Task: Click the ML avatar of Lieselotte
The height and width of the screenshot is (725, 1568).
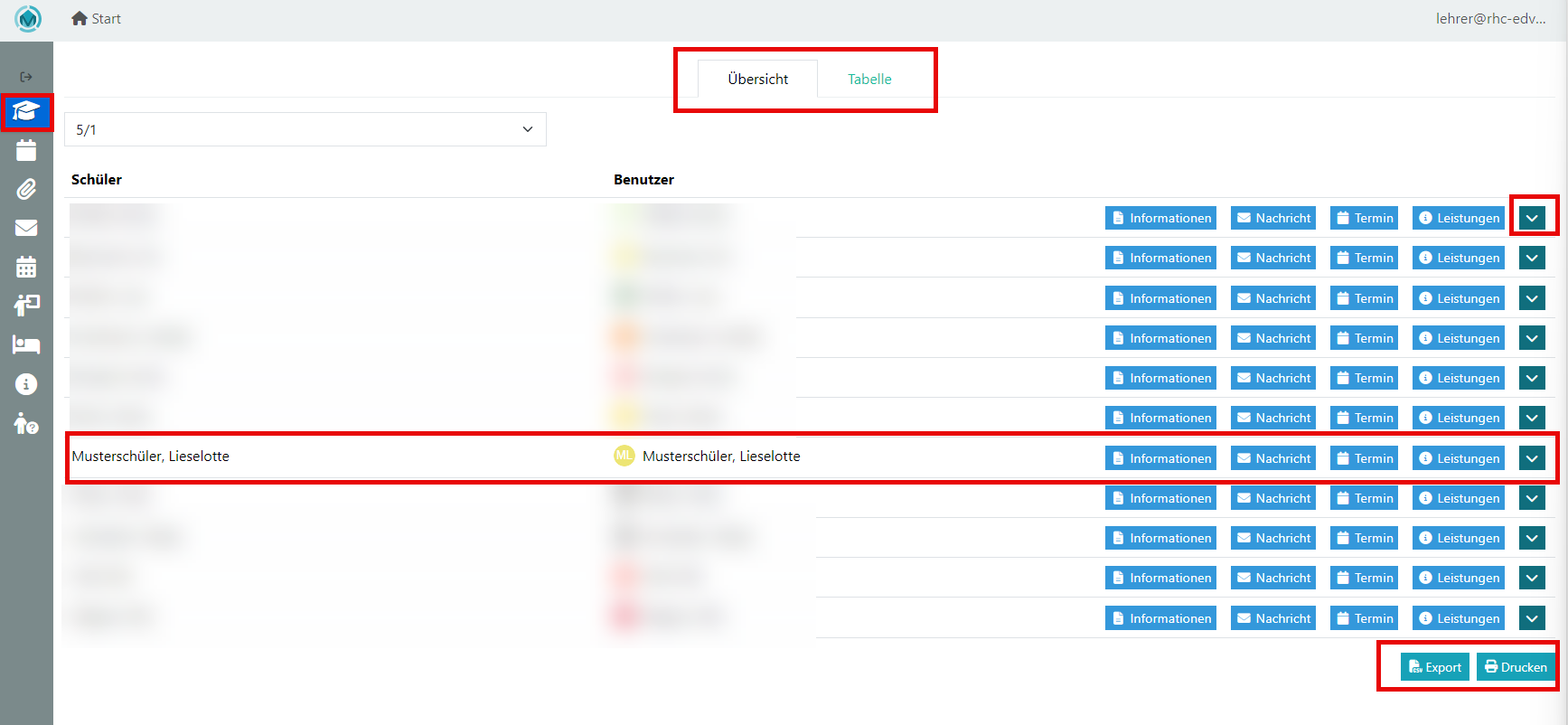Action: click(x=624, y=456)
